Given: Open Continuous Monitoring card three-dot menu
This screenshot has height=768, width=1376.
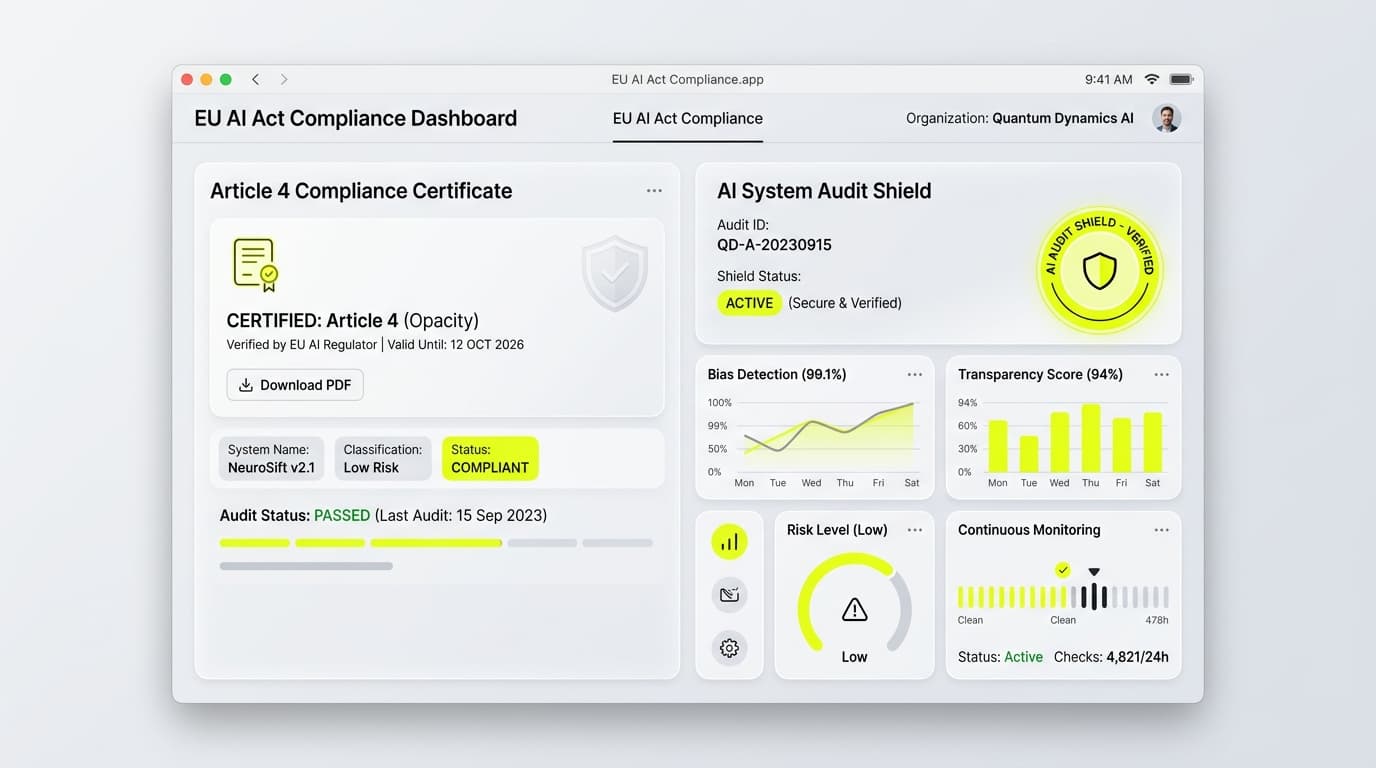Looking at the screenshot, I should (x=1161, y=530).
